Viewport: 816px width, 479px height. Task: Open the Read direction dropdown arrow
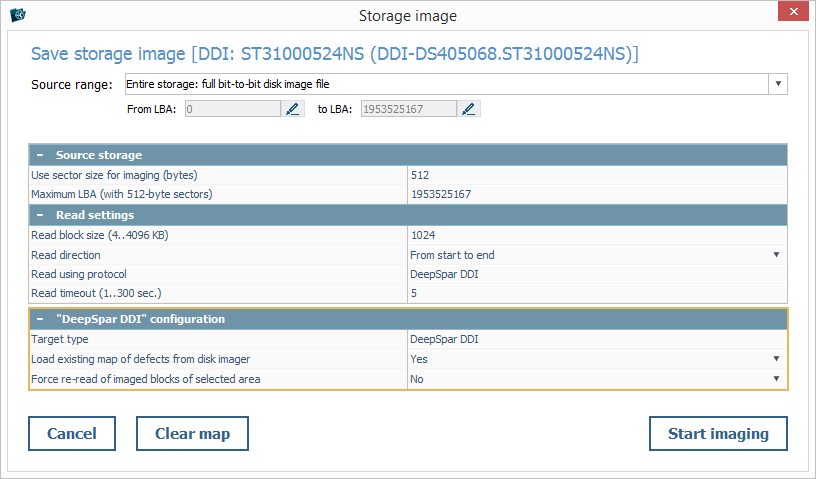click(777, 255)
